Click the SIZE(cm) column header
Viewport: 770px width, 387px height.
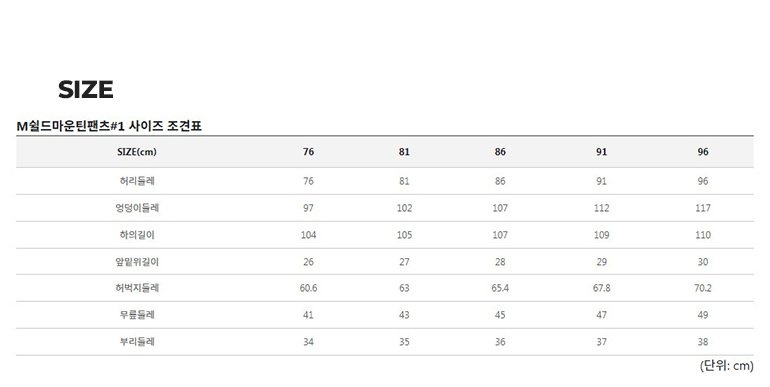[x=137, y=152]
